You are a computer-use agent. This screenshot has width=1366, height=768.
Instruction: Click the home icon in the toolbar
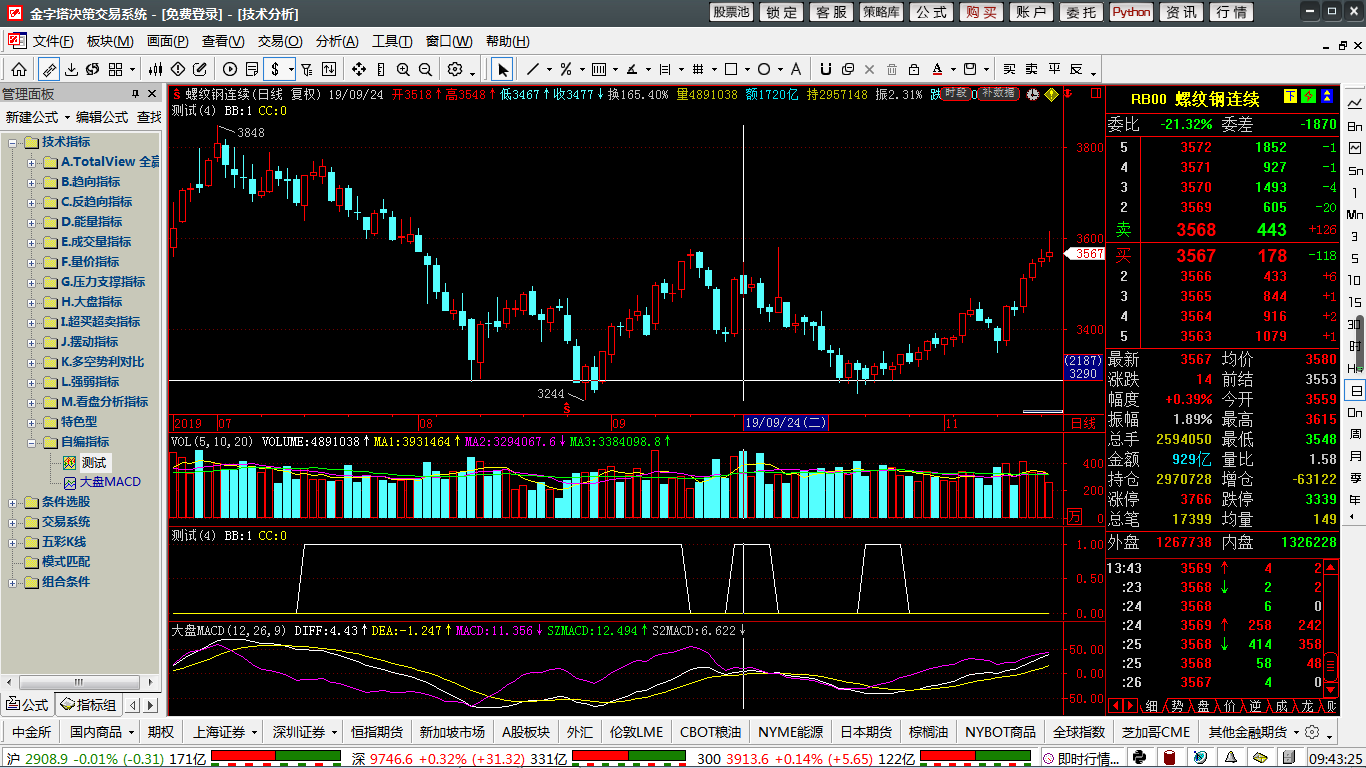tap(19, 69)
